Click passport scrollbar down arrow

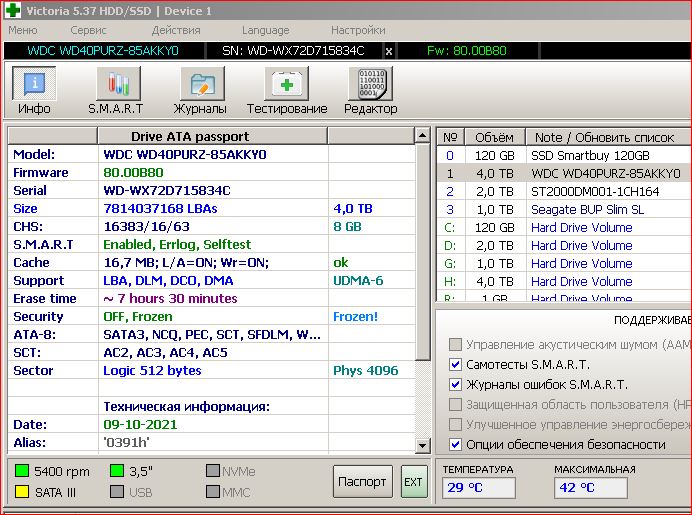tap(422, 445)
